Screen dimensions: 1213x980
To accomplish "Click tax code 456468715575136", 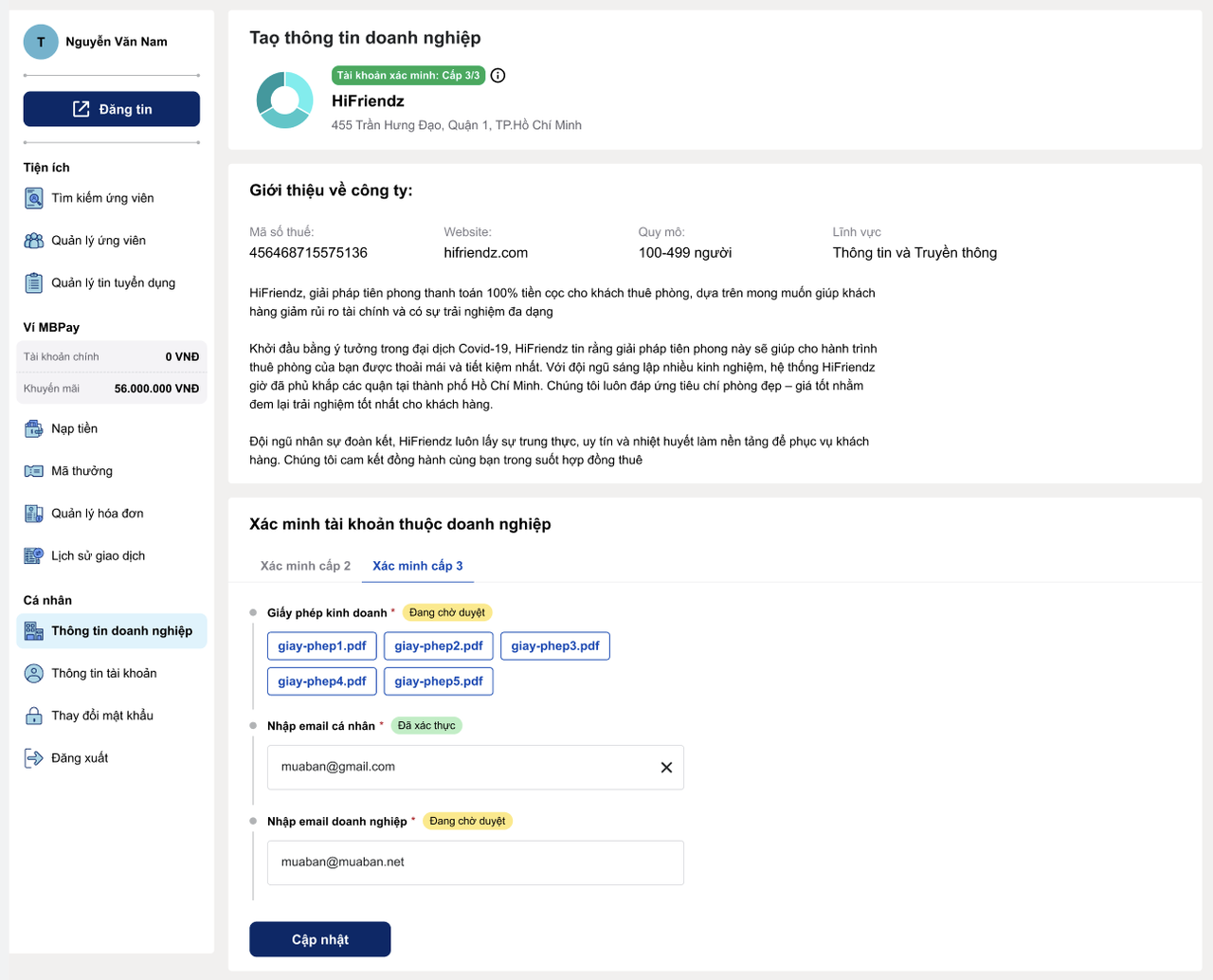I will click(308, 253).
